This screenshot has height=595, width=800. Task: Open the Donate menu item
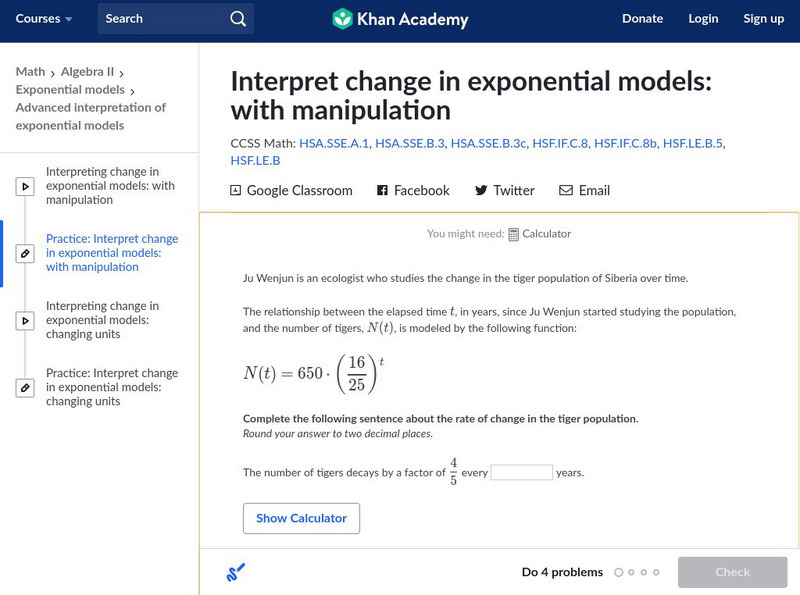[642, 19]
